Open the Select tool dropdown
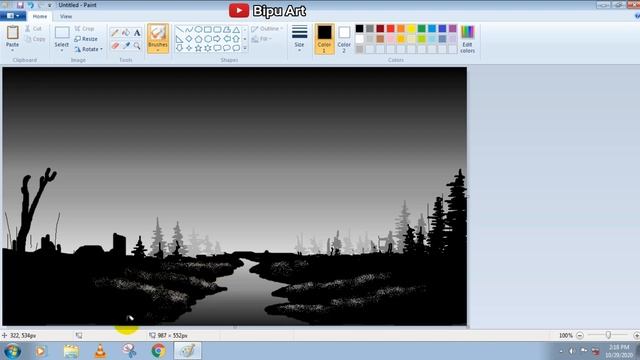This screenshot has width=640, height=360. pyautogui.click(x=62, y=50)
